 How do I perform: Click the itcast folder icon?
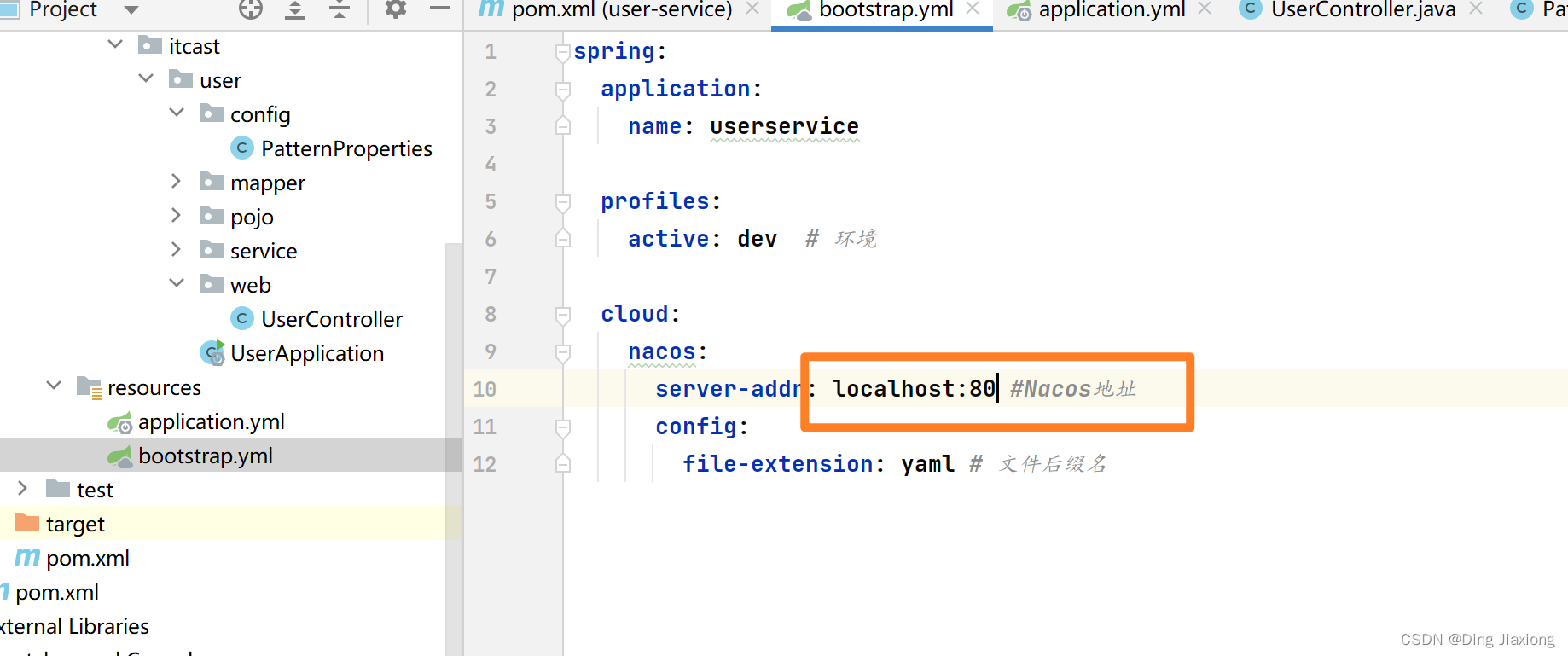click(x=150, y=45)
